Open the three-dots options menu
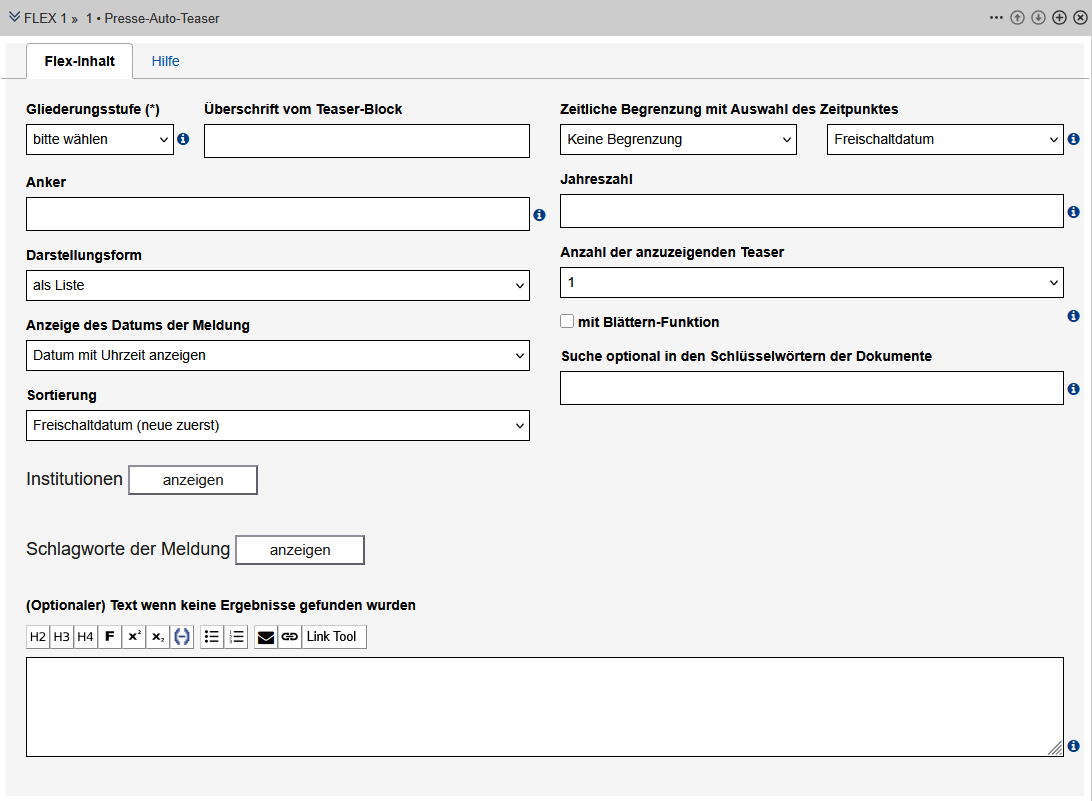The height and width of the screenshot is (801, 1092). [x=997, y=18]
